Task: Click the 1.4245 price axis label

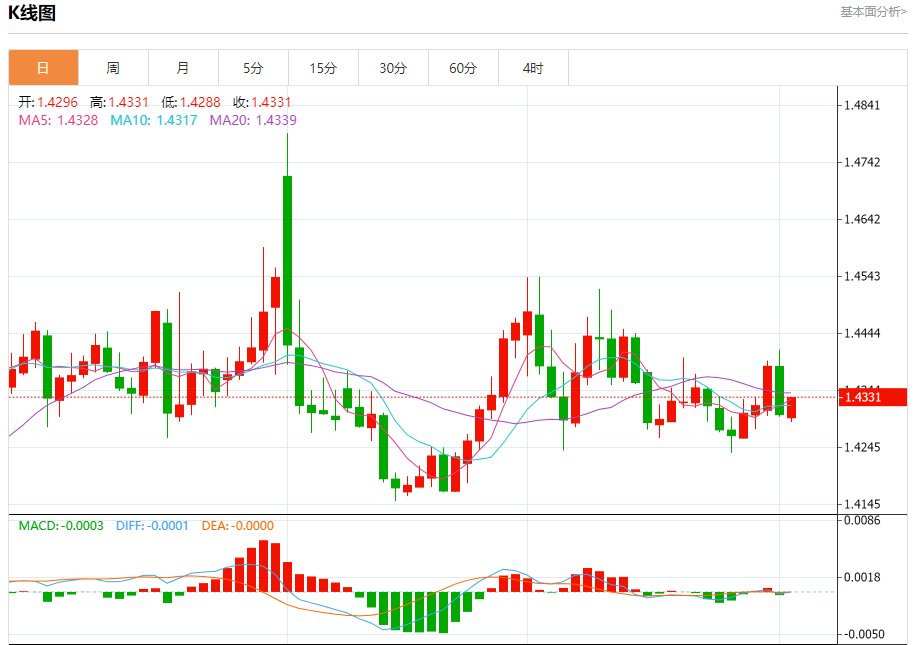Action: pos(862,447)
